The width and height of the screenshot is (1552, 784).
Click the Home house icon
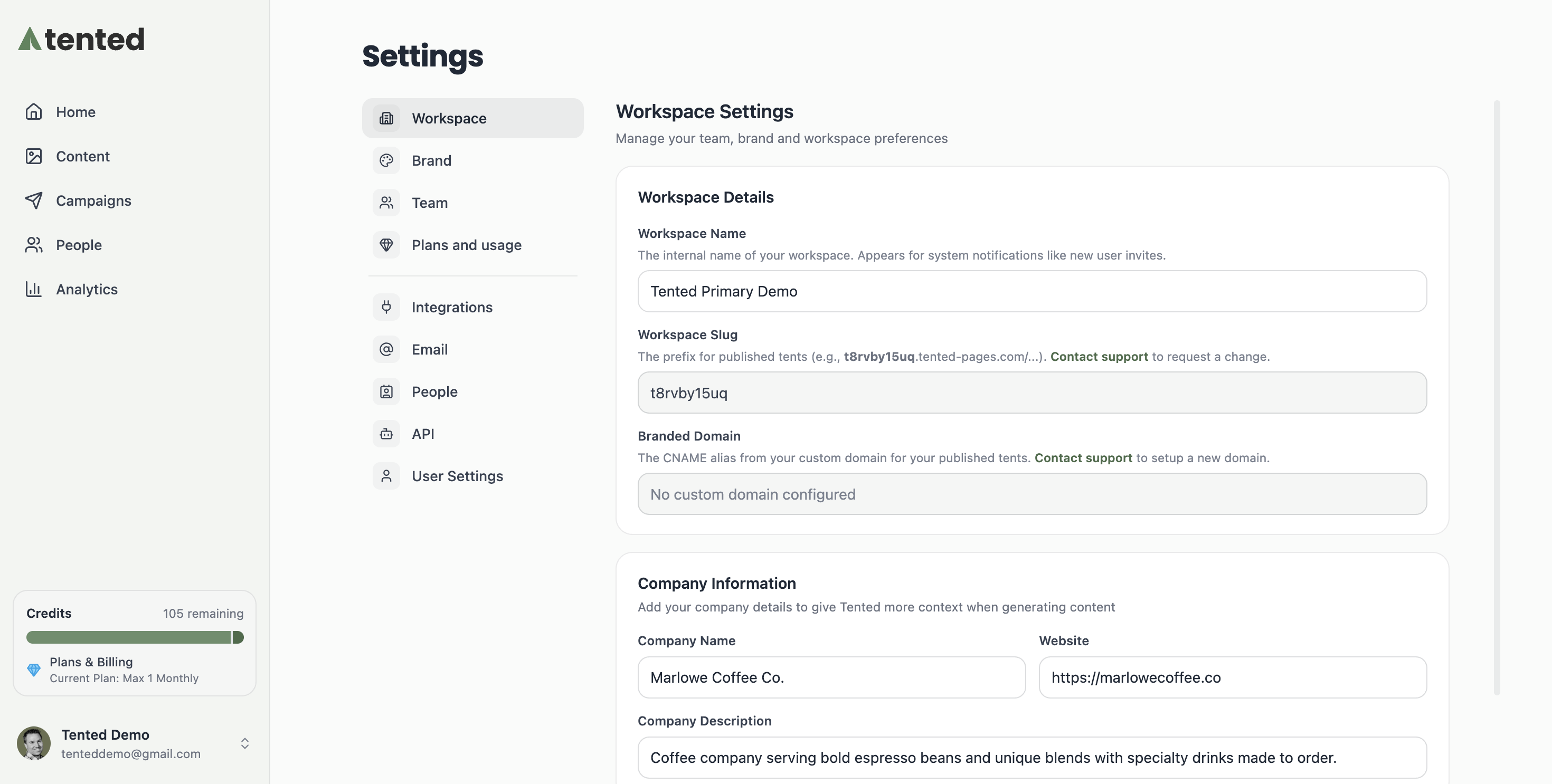click(x=34, y=112)
